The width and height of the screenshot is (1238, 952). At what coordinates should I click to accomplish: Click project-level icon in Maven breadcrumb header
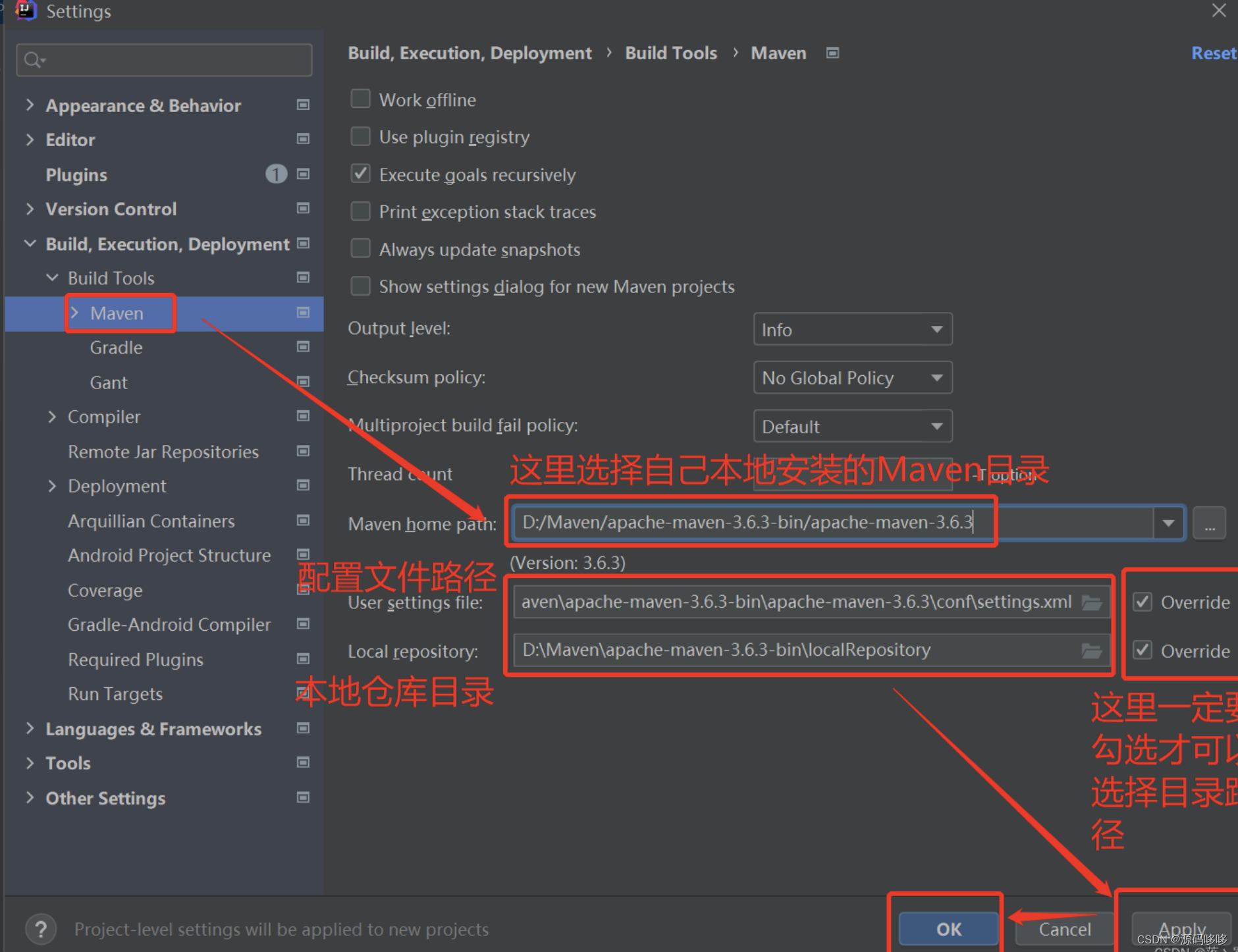pyautogui.click(x=832, y=53)
